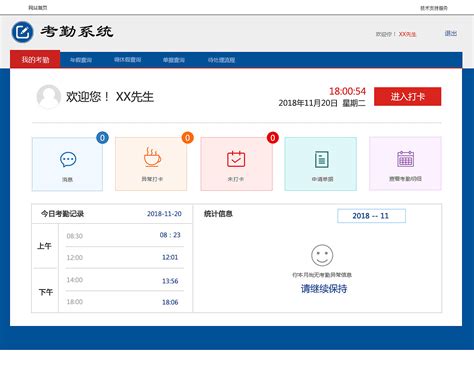474x366 pixels.
Task: Click the blue 0 badge on messages
Action: tap(102, 138)
